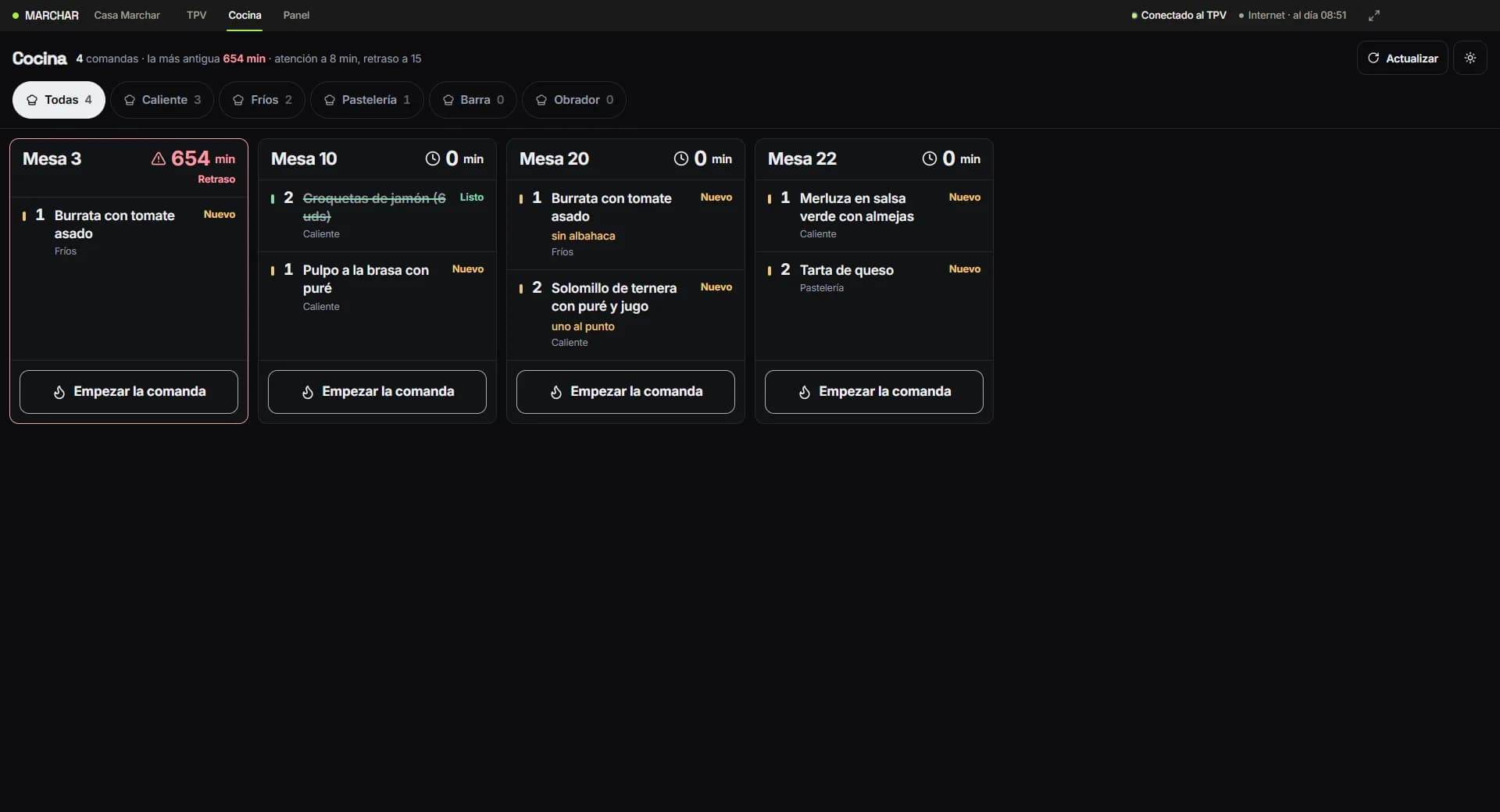Select the Cocina tab

(x=245, y=16)
